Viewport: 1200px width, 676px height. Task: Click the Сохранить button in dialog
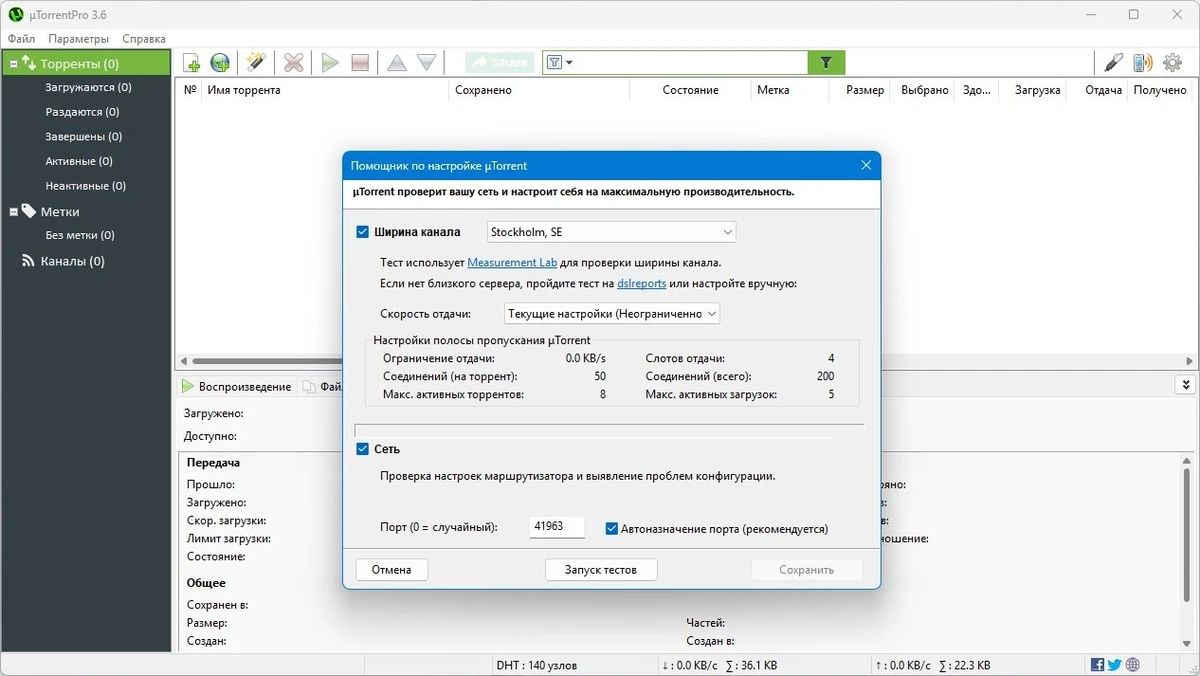(x=807, y=570)
